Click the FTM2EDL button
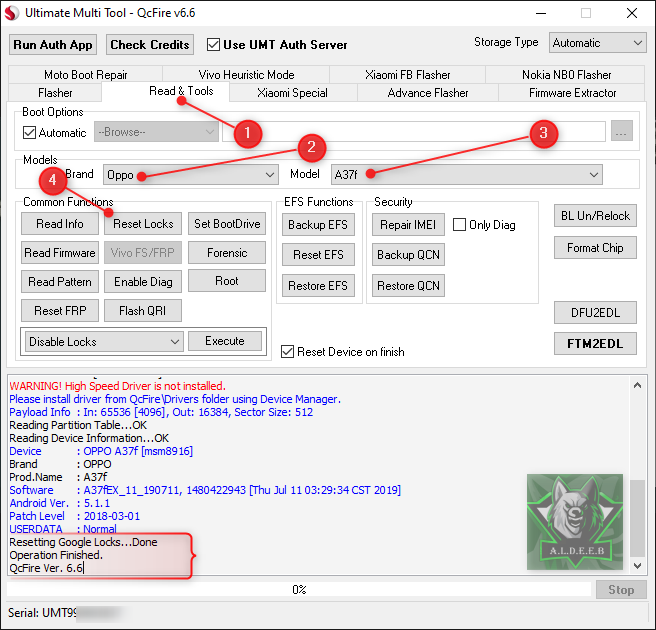The width and height of the screenshot is (656, 630). 595,343
